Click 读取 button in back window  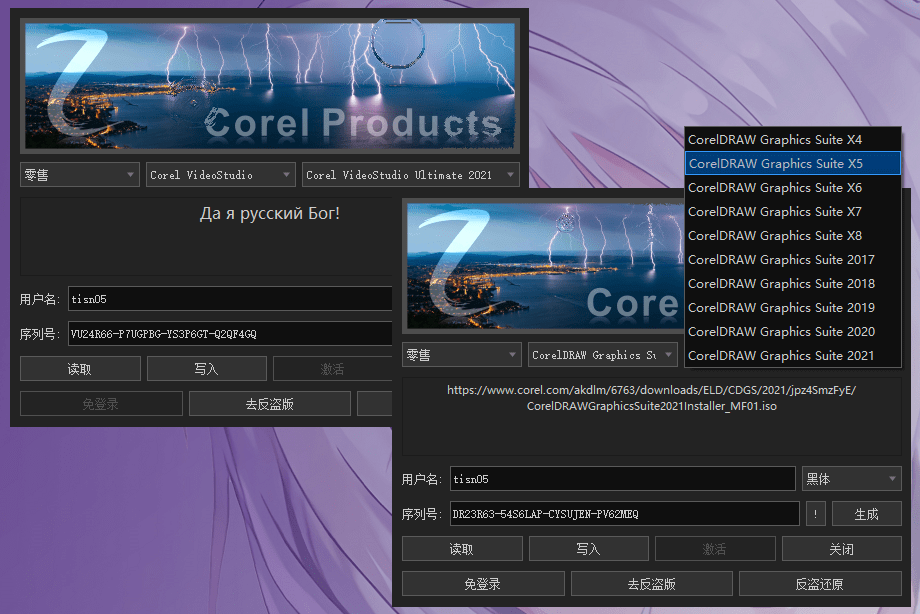(x=80, y=369)
